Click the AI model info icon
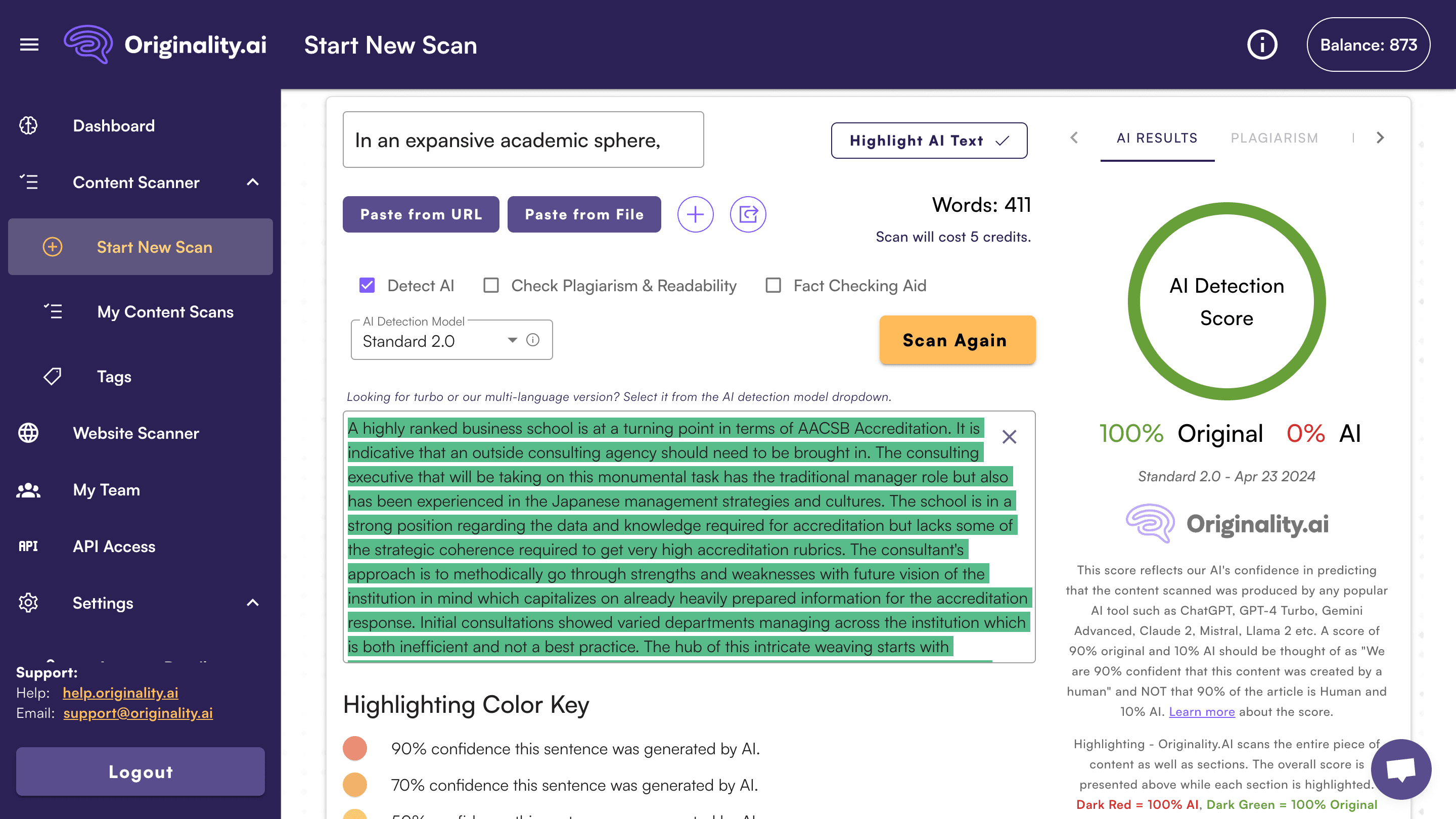Image resolution: width=1456 pixels, height=819 pixels. pyautogui.click(x=532, y=340)
